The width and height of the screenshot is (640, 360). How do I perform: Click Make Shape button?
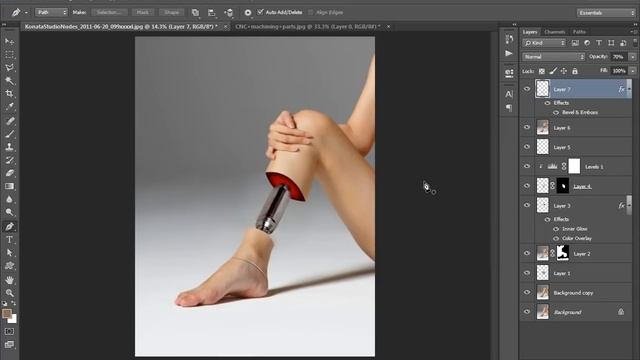tap(171, 13)
